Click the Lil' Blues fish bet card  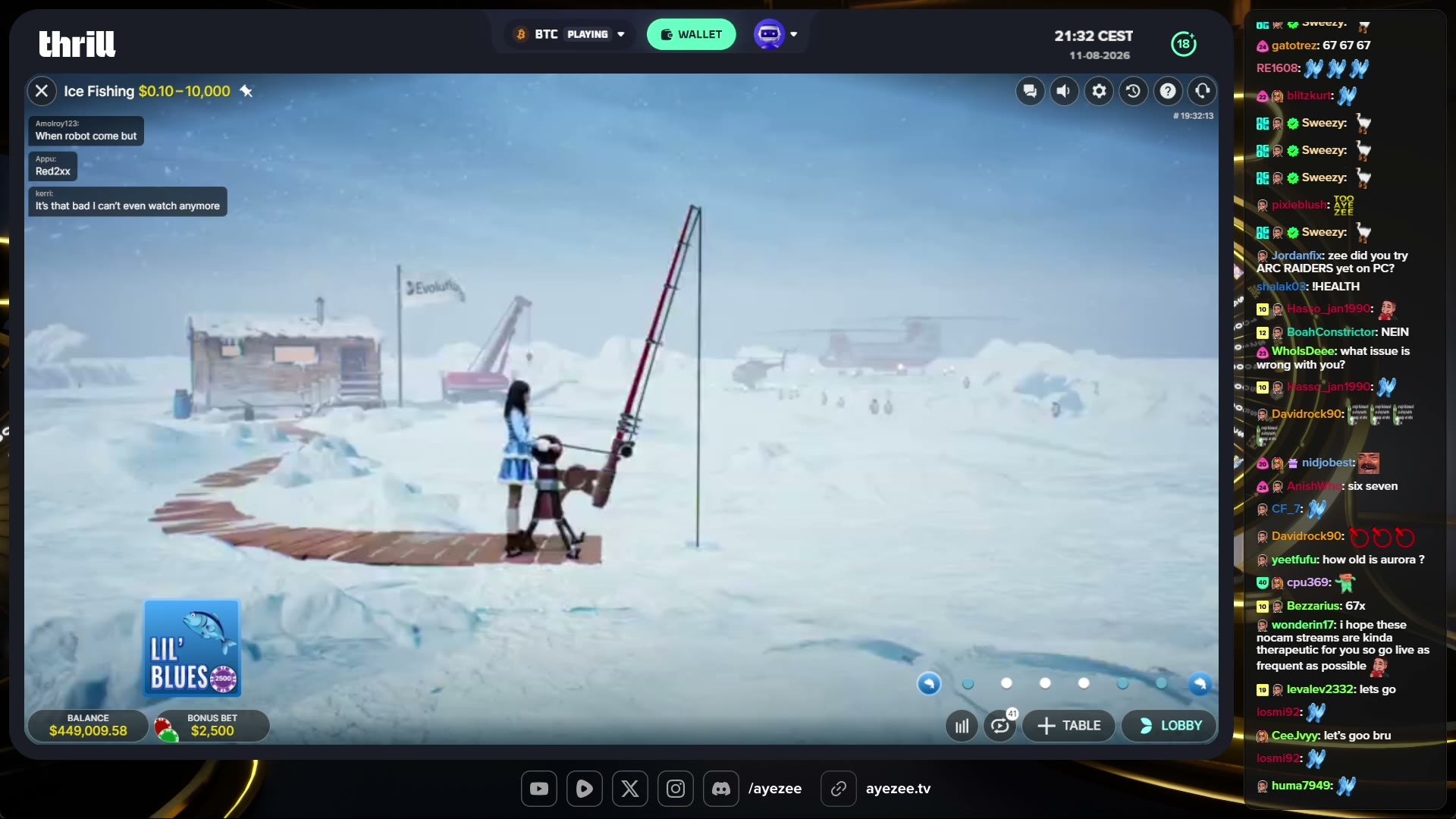pyautogui.click(x=192, y=648)
